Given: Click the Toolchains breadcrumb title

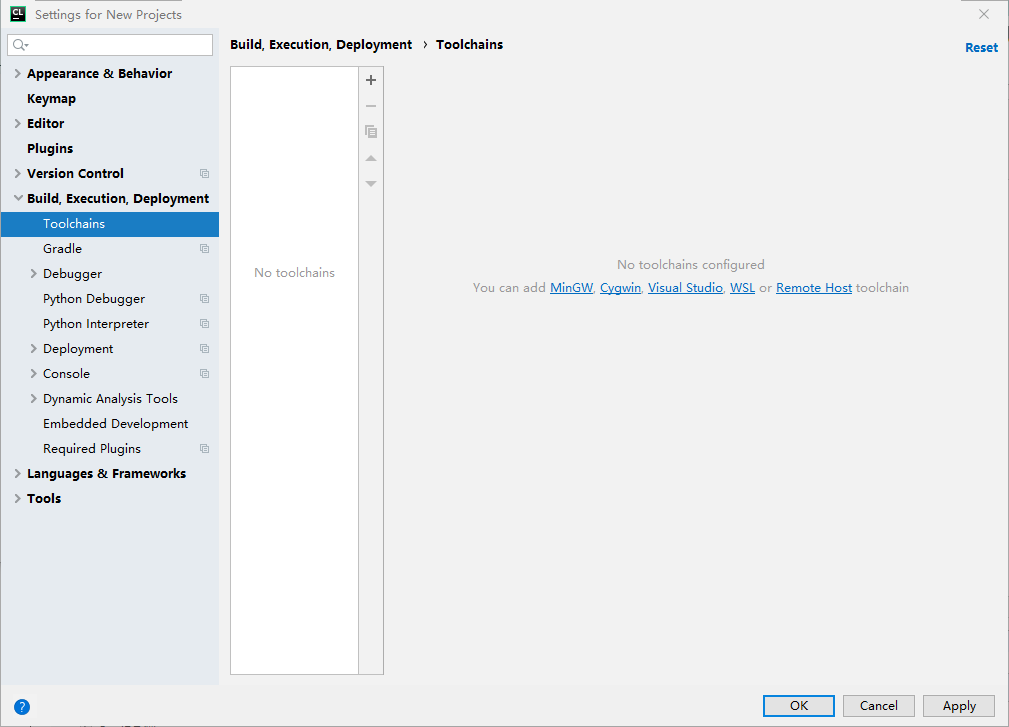Looking at the screenshot, I should (470, 44).
